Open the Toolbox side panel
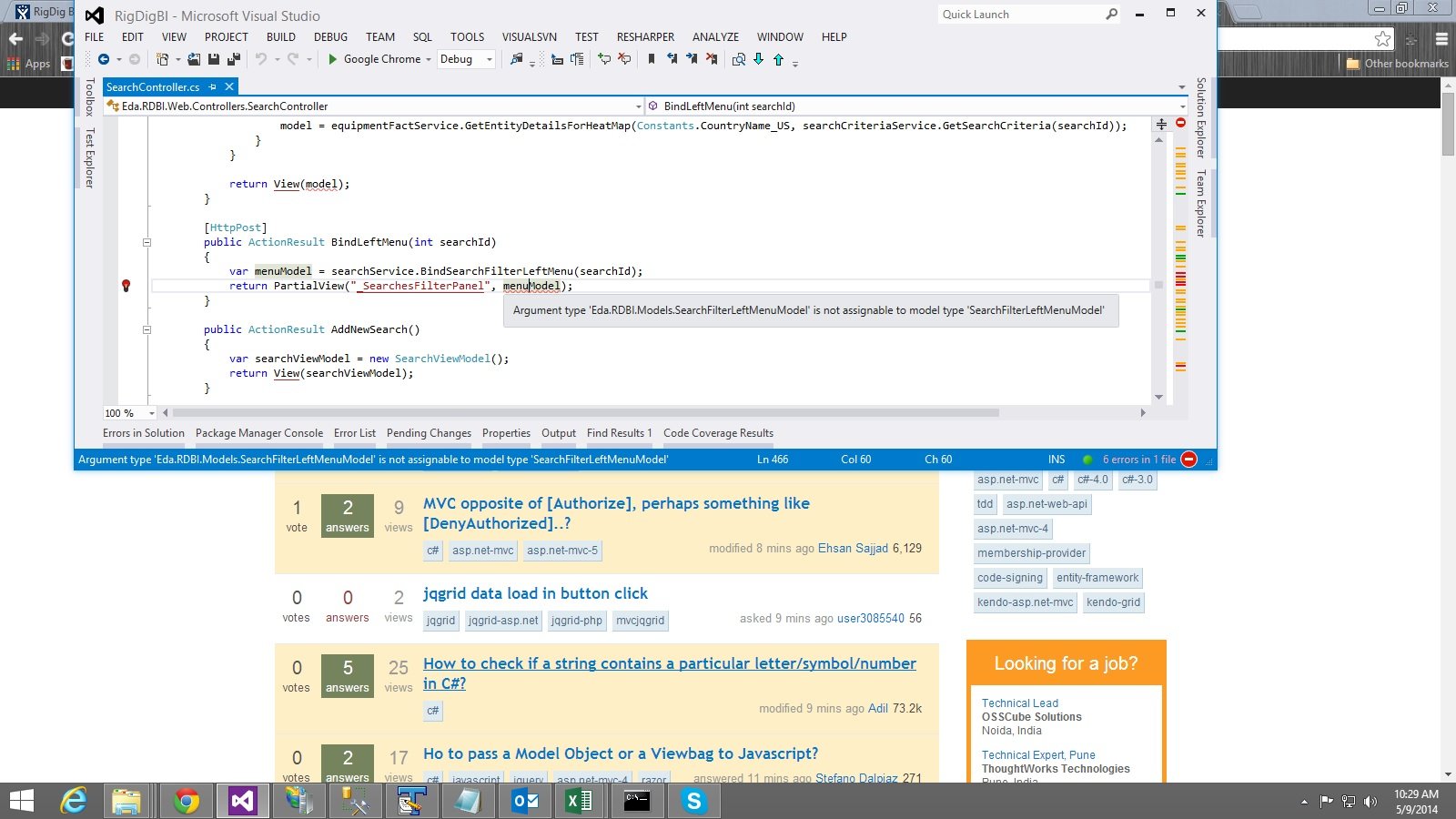 tap(89, 97)
